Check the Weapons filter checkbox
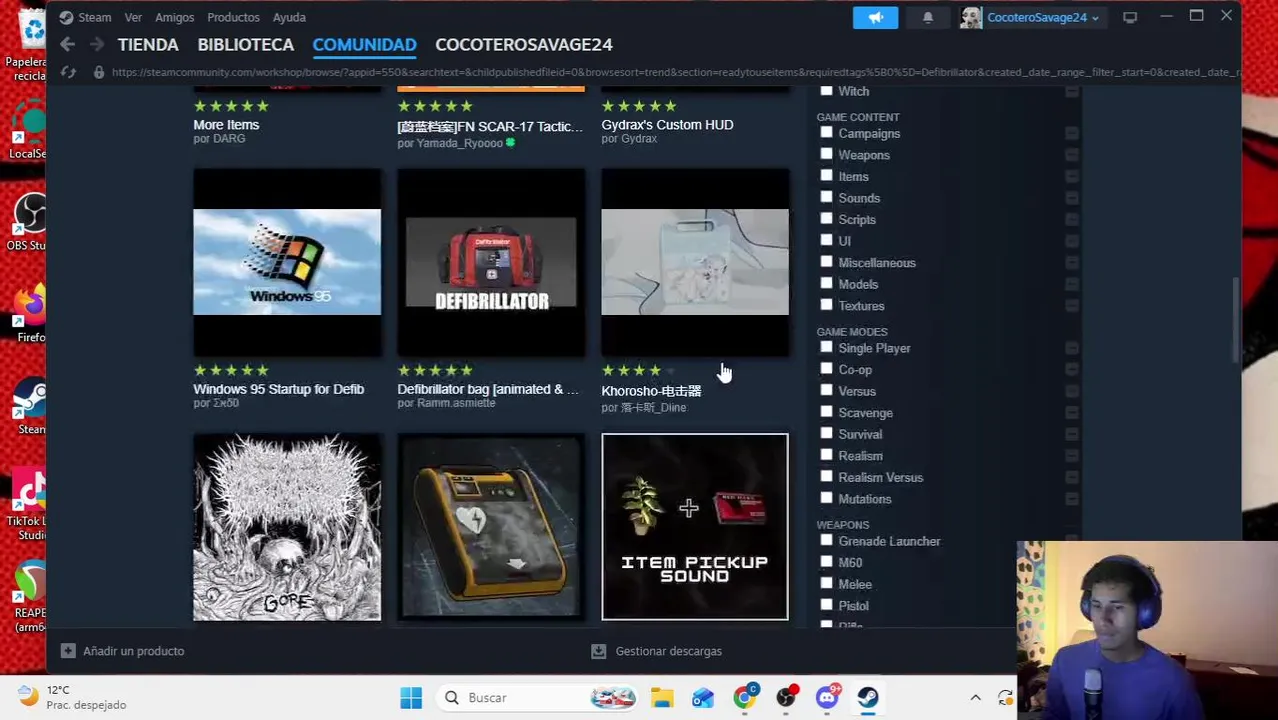The width and height of the screenshot is (1278, 720). tap(826, 154)
